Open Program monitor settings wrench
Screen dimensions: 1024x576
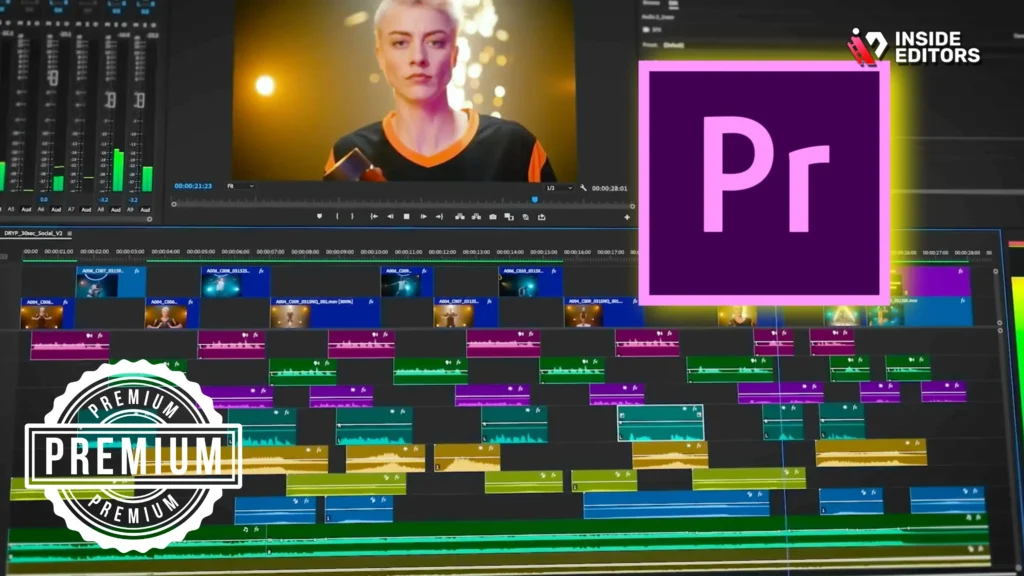tap(583, 188)
